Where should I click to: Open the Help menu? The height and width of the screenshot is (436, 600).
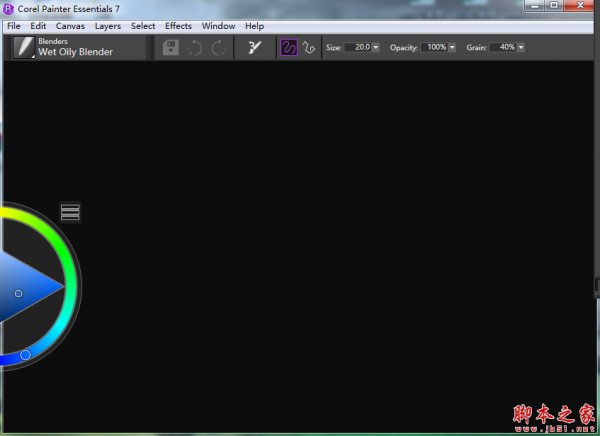(254, 26)
